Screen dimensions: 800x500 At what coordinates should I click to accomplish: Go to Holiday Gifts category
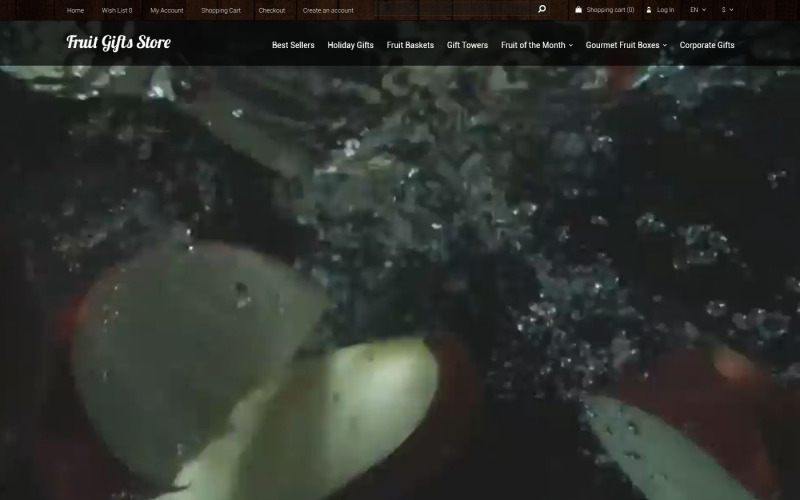pyautogui.click(x=350, y=45)
